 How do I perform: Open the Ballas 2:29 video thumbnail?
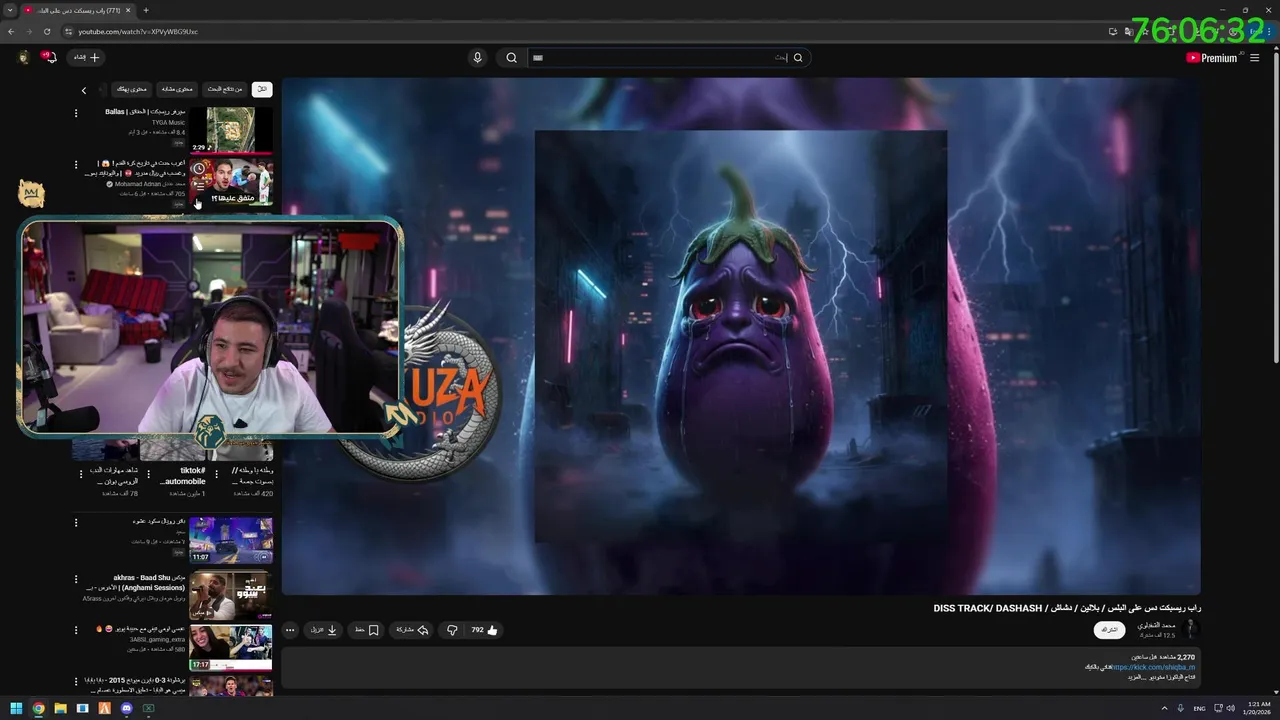click(x=231, y=130)
